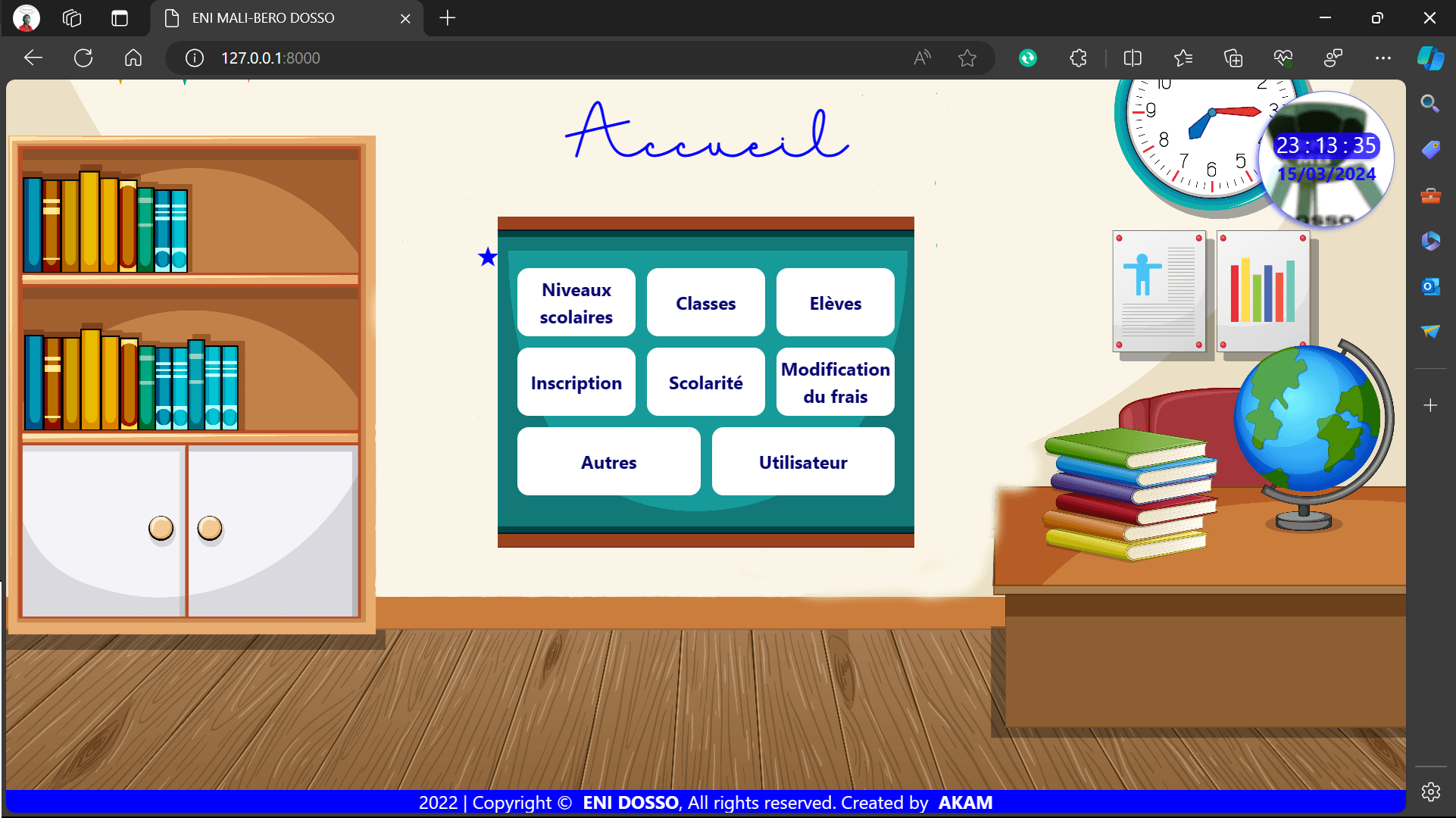Open the tab actions menu icon

(120, 18)
